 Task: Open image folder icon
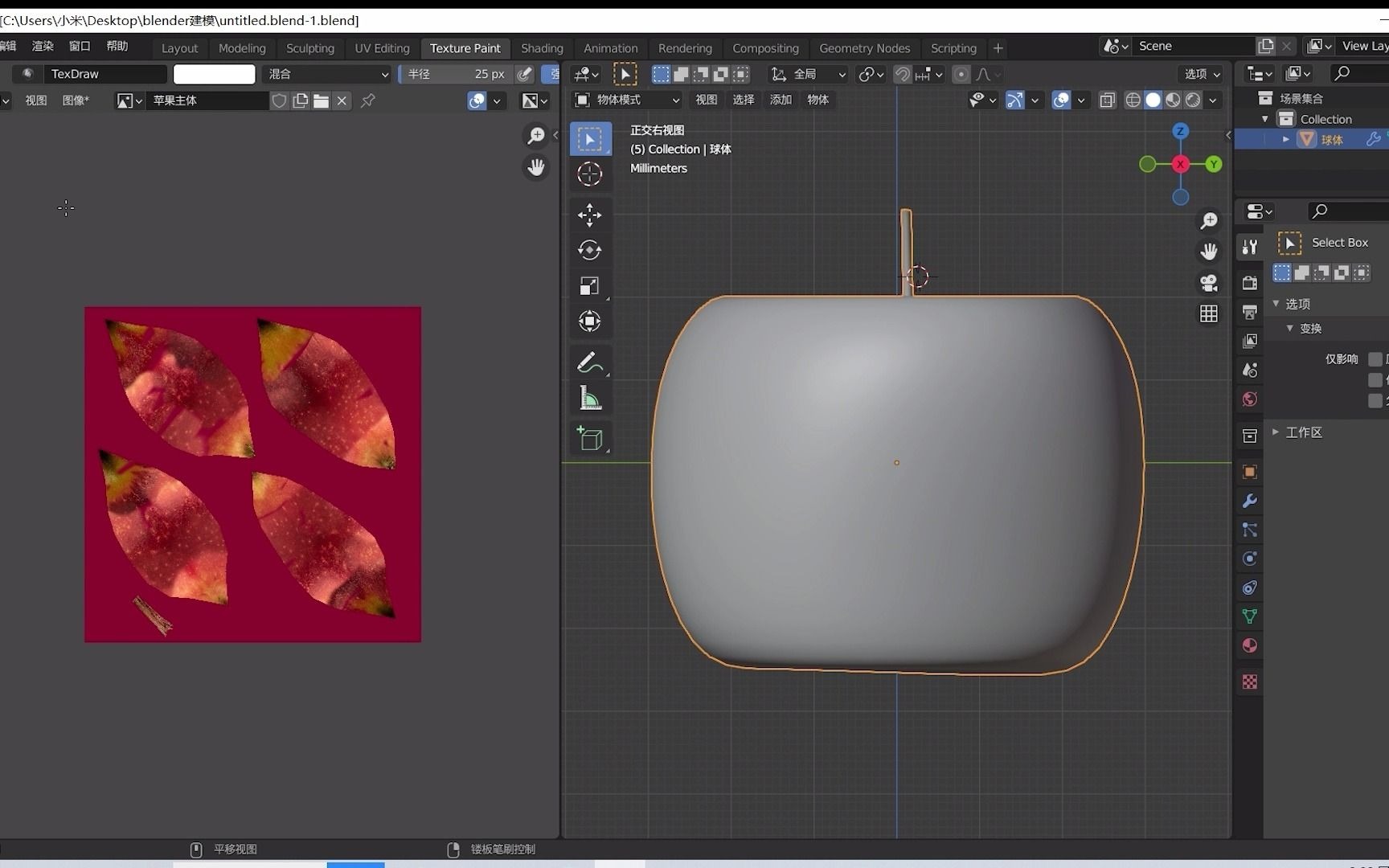[x=321, y=100]
